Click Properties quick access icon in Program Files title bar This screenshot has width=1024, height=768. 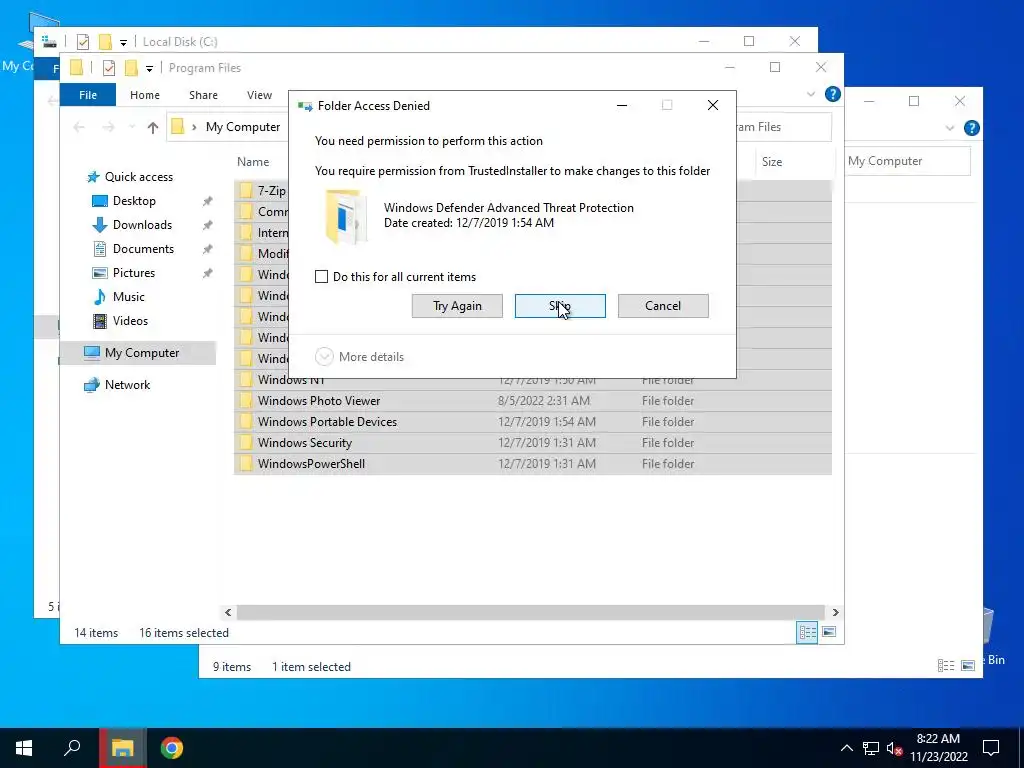[109, 68]
